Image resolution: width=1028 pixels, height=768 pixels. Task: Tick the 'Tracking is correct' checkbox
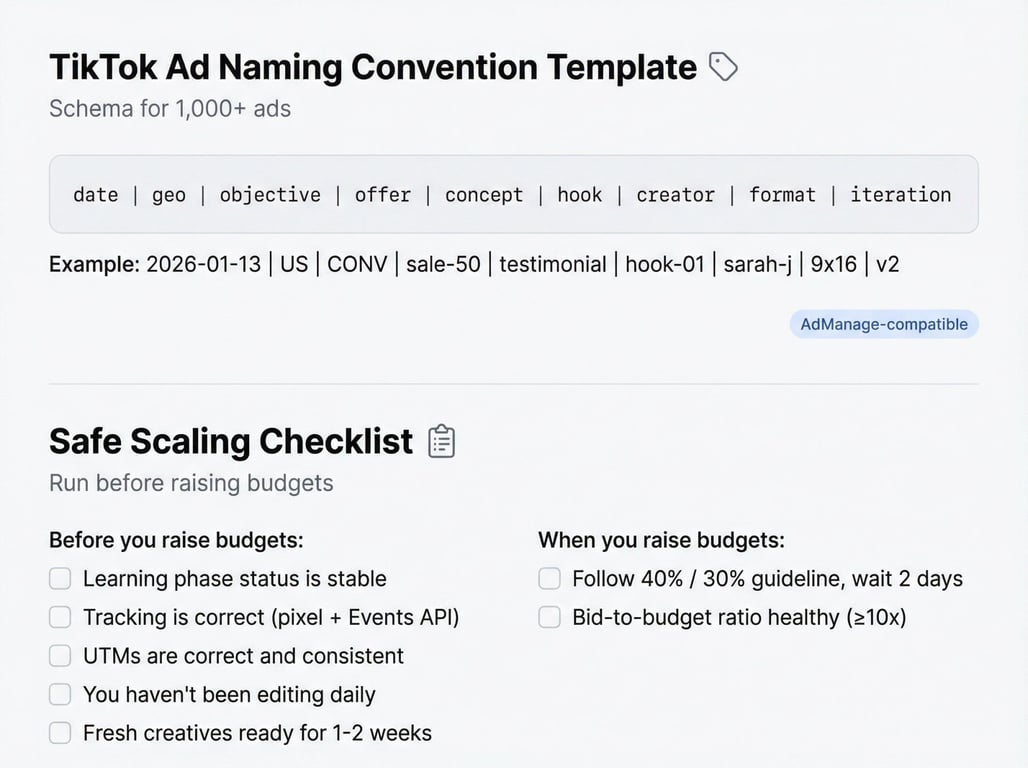point(61,618)
